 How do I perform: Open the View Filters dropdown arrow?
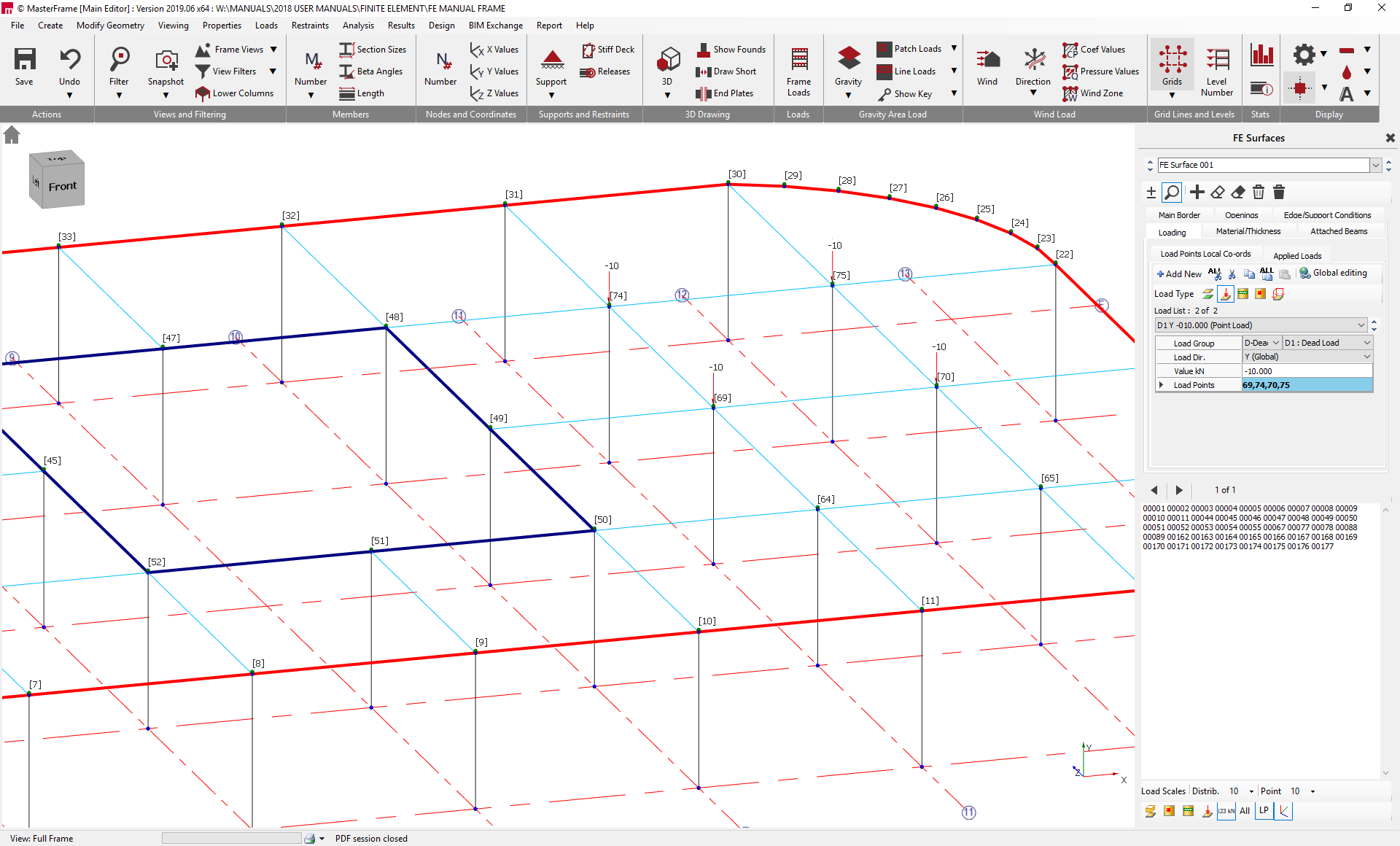click(x=273, y=71)
